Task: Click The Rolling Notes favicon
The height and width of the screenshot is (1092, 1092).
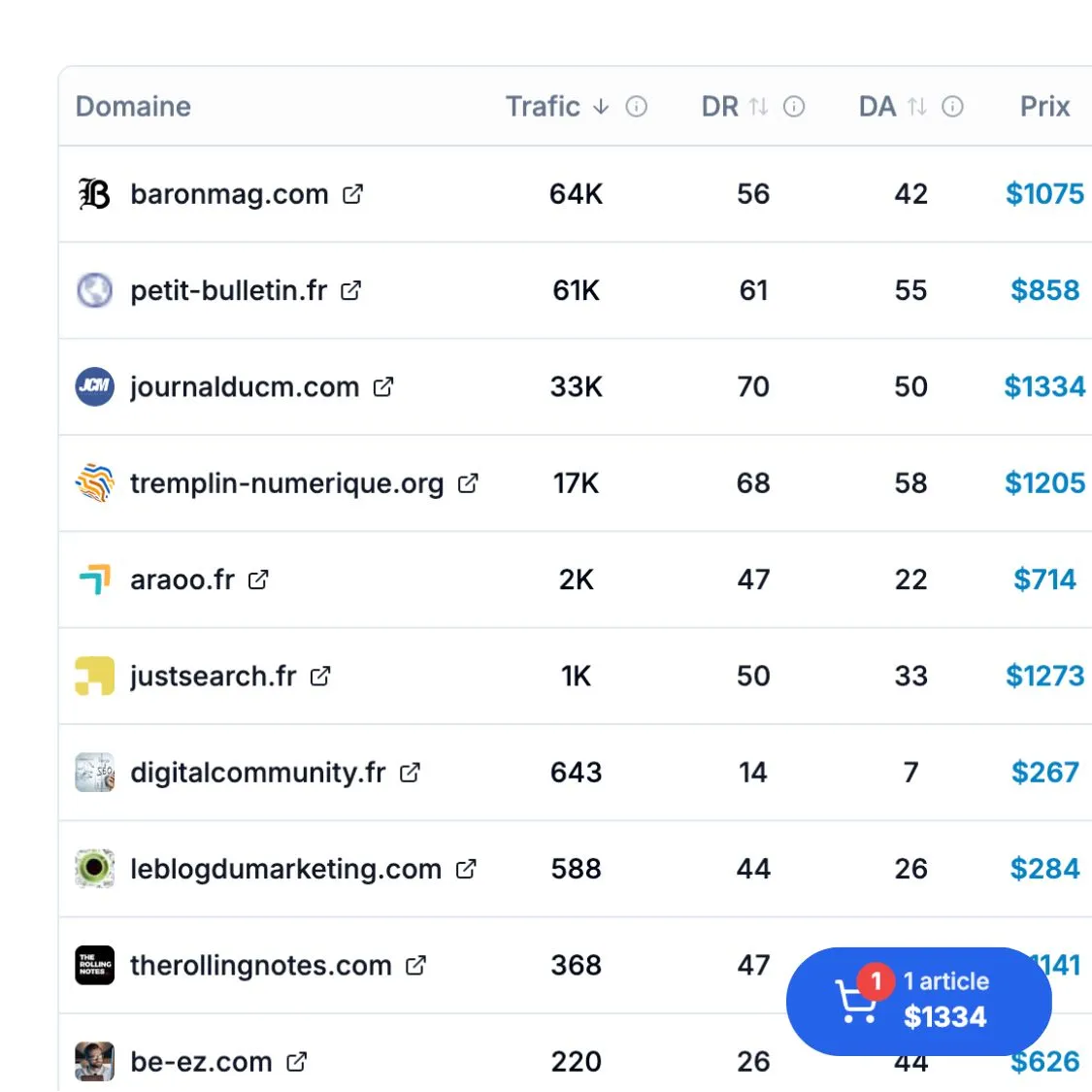Action: [95, 965]
